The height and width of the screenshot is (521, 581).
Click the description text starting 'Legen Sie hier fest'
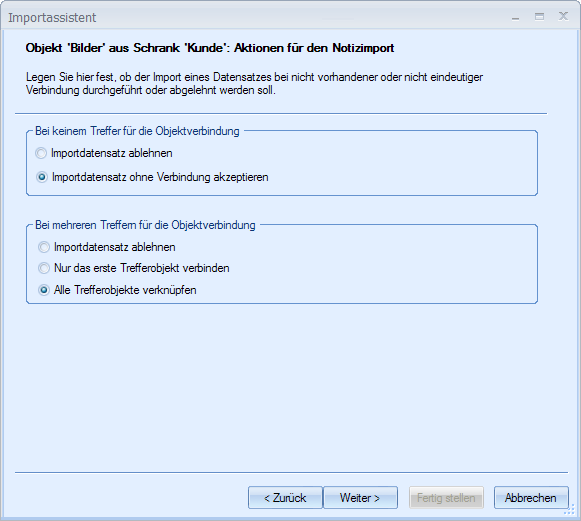254,83
